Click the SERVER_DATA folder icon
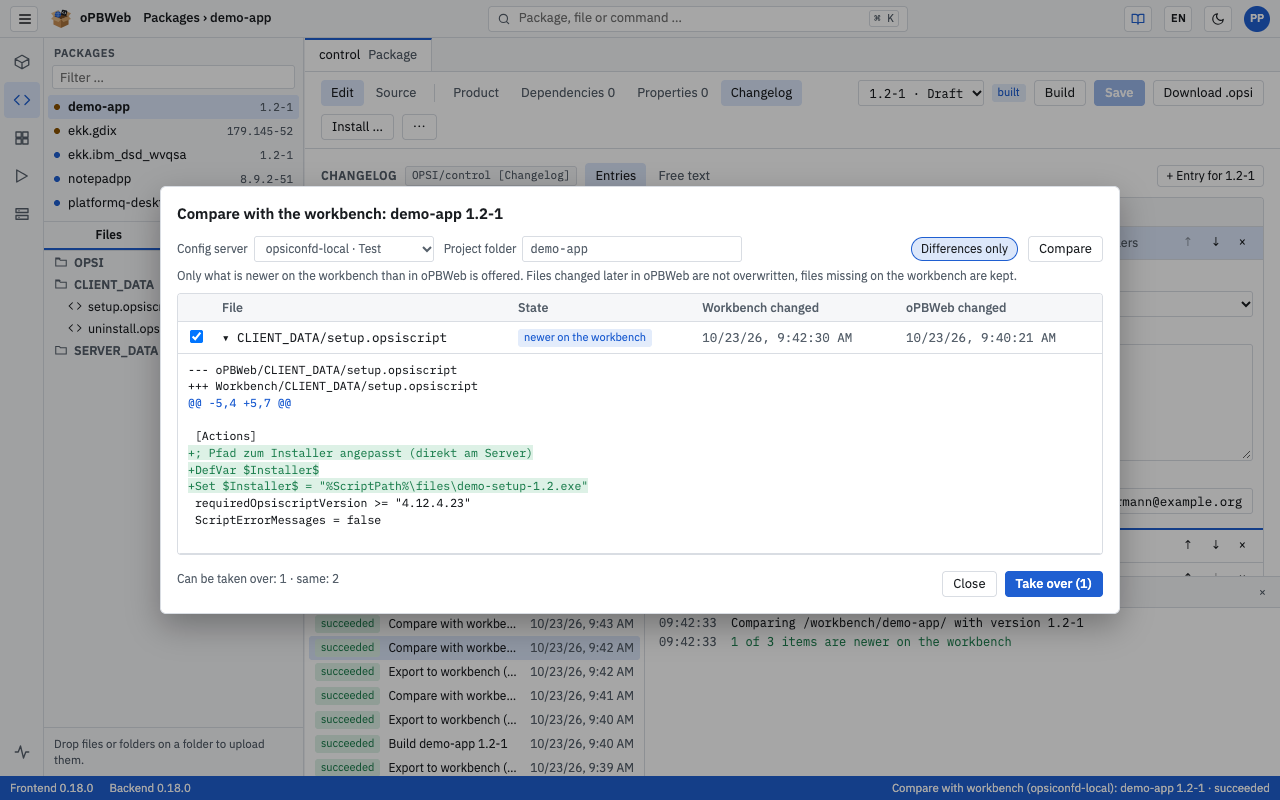Screen dimensions: 1280x800 (x=61, y=351)
